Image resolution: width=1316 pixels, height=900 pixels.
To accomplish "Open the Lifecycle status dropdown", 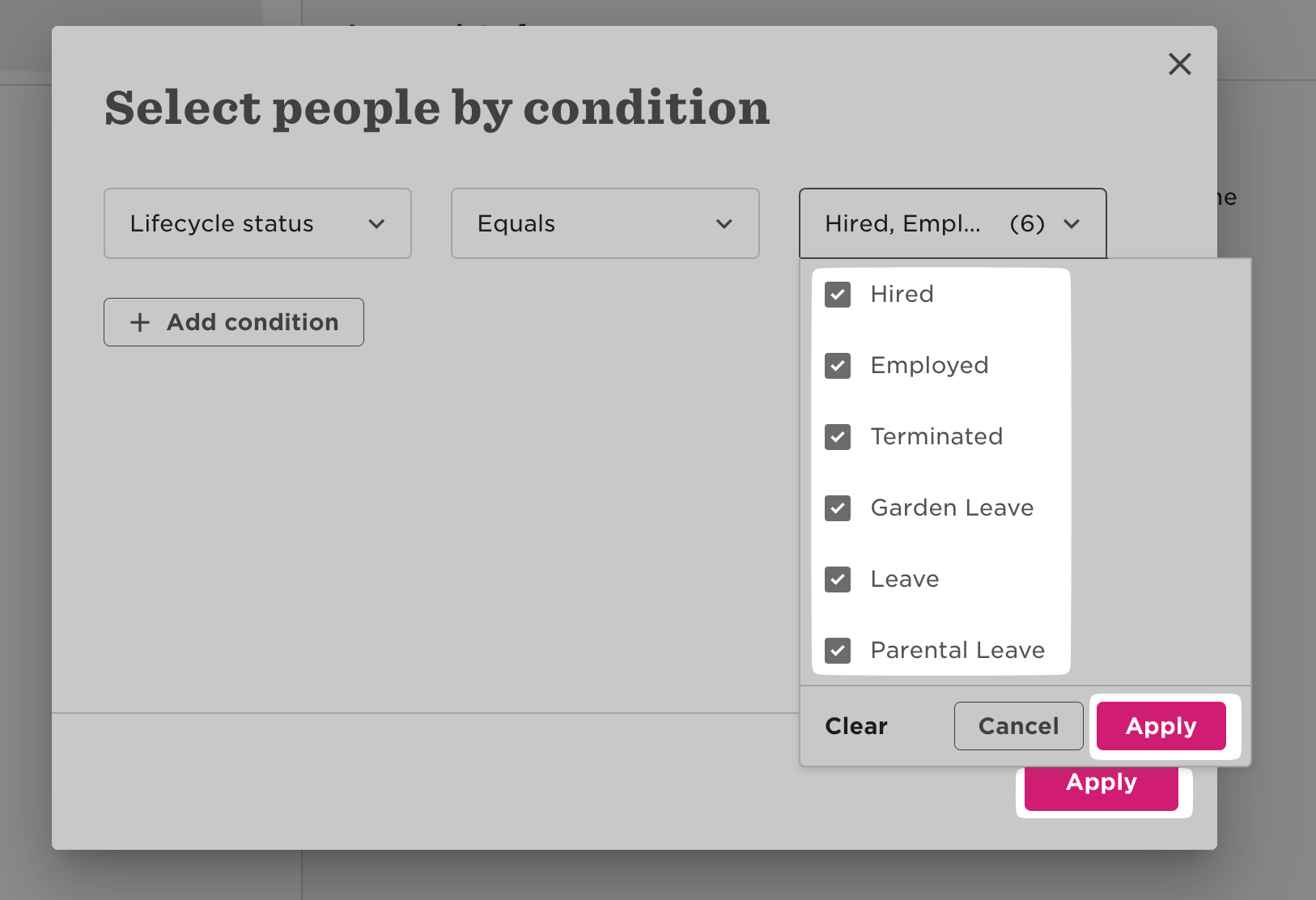I will tap(257, 223).
